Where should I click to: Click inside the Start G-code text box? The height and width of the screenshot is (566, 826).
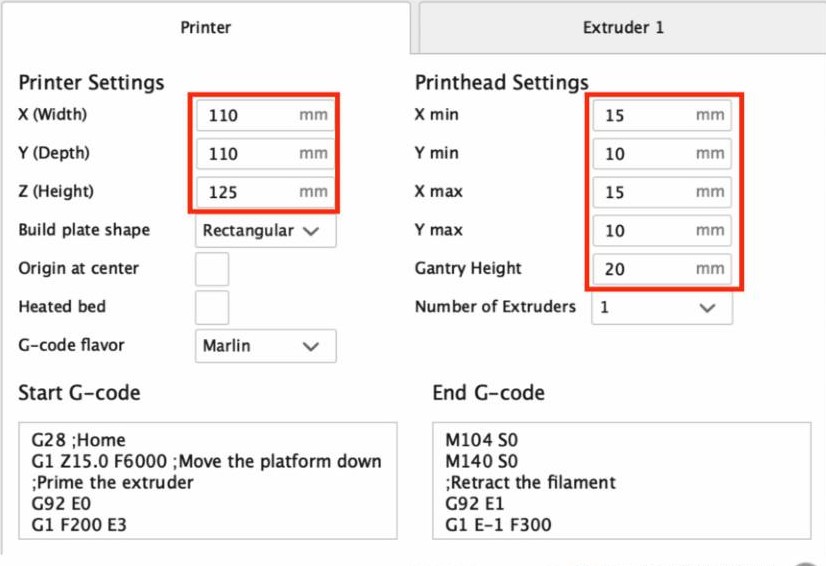point(208,481)
